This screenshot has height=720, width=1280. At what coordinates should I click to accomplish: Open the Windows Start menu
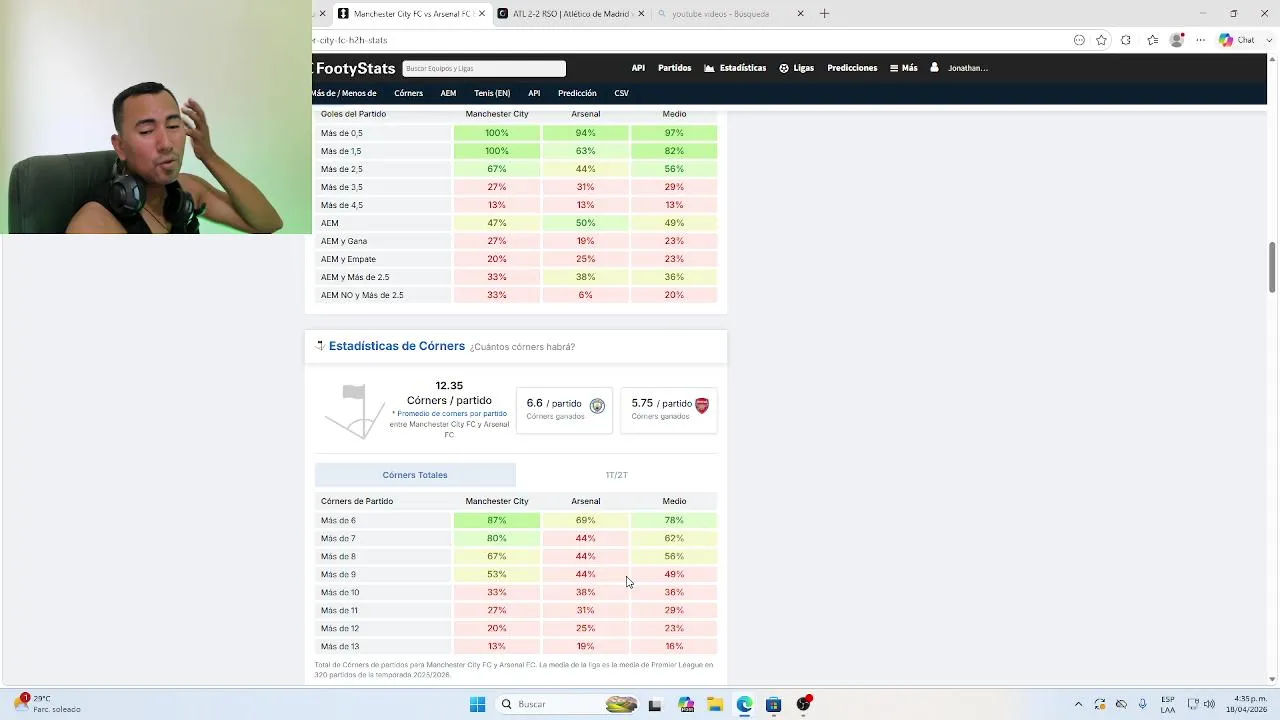tap(477, 704)
